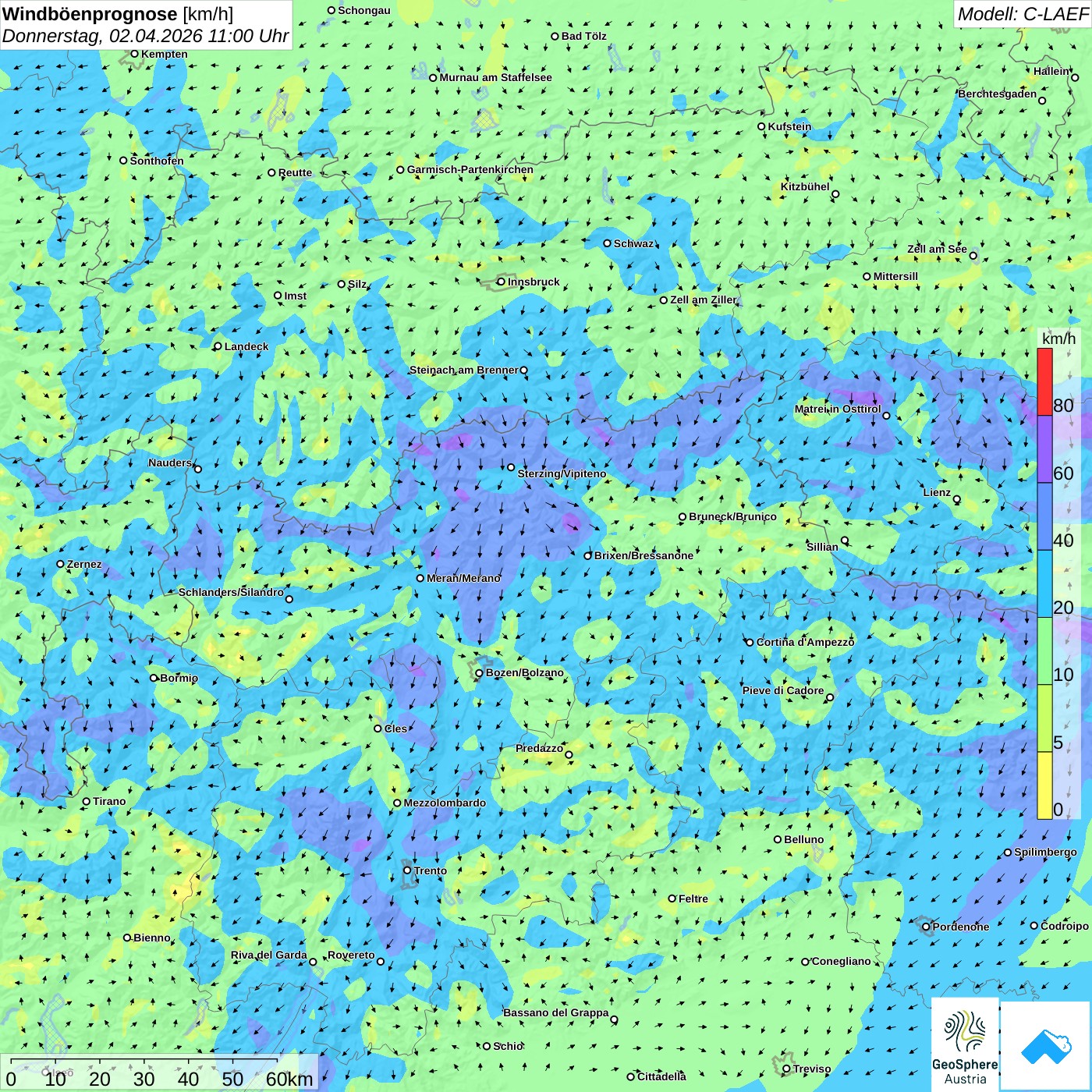The height and width of the screenshot is (1092, 1092).
Task: Click the Kitzbühel label
Action: [805, 186]
